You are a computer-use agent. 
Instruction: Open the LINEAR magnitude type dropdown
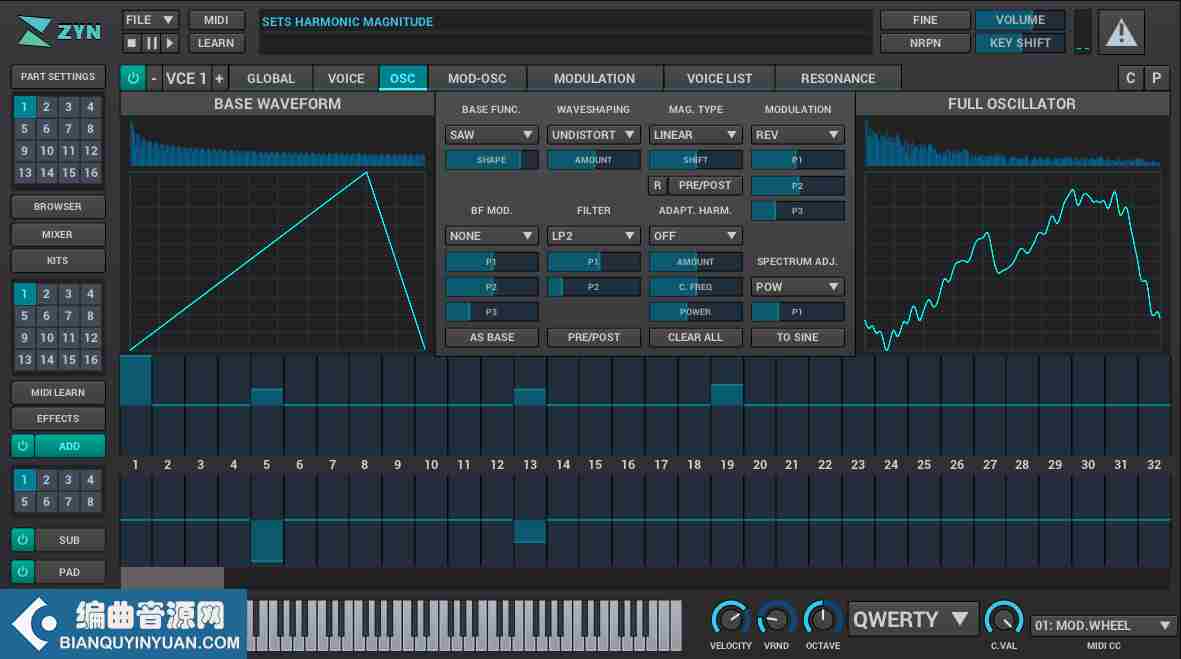click(695, 135)
